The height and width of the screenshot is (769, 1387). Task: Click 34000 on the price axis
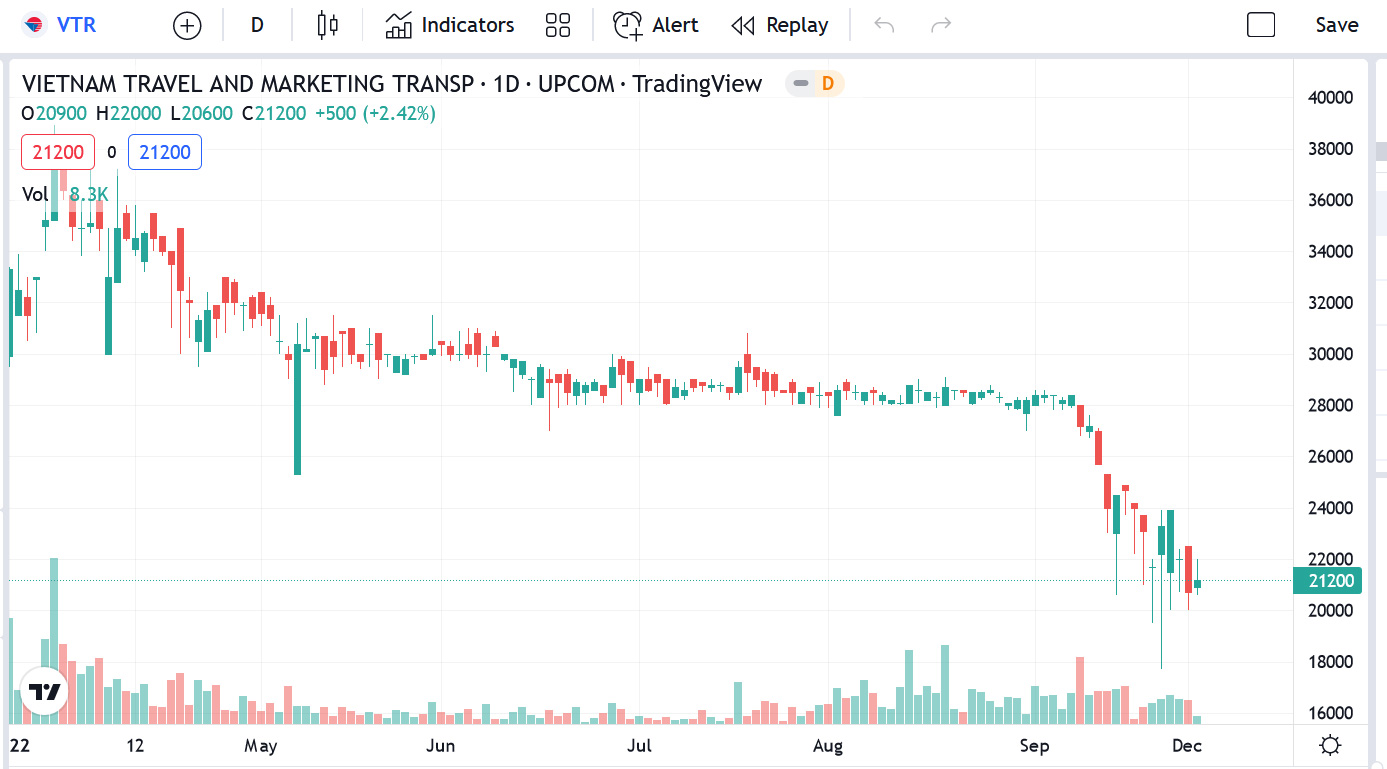coord(1331,252)
